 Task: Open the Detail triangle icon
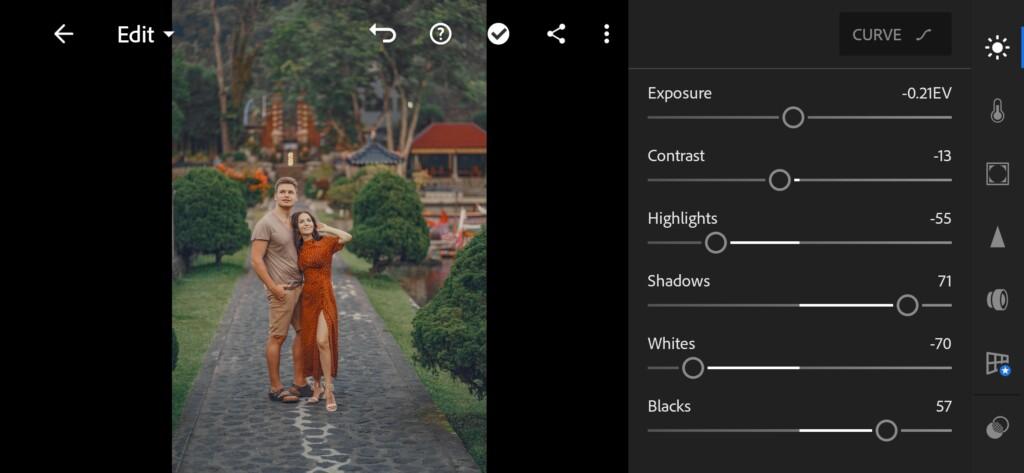(997, 237)
